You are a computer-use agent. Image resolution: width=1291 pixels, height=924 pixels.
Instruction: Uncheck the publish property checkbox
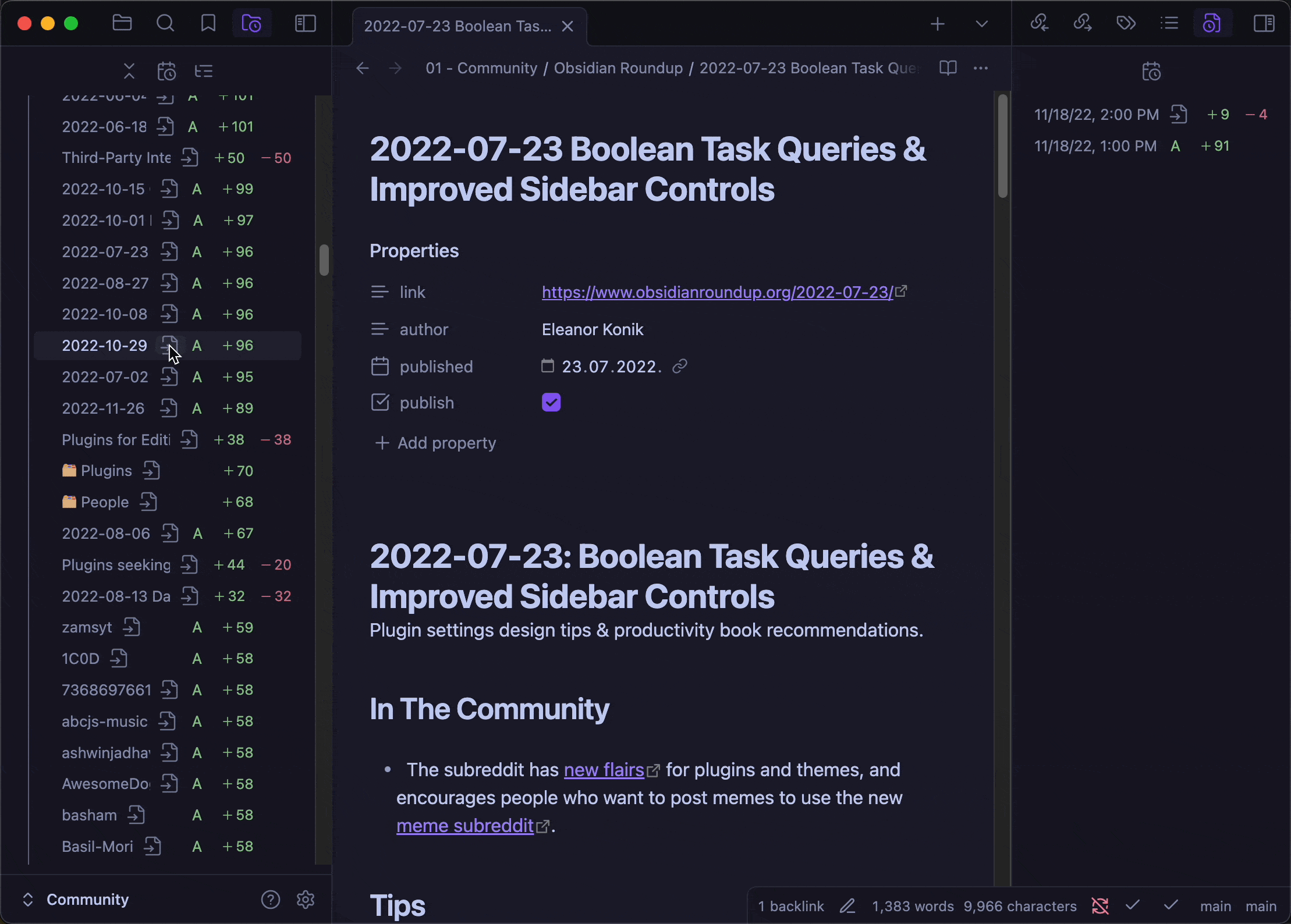pos(551,402)
